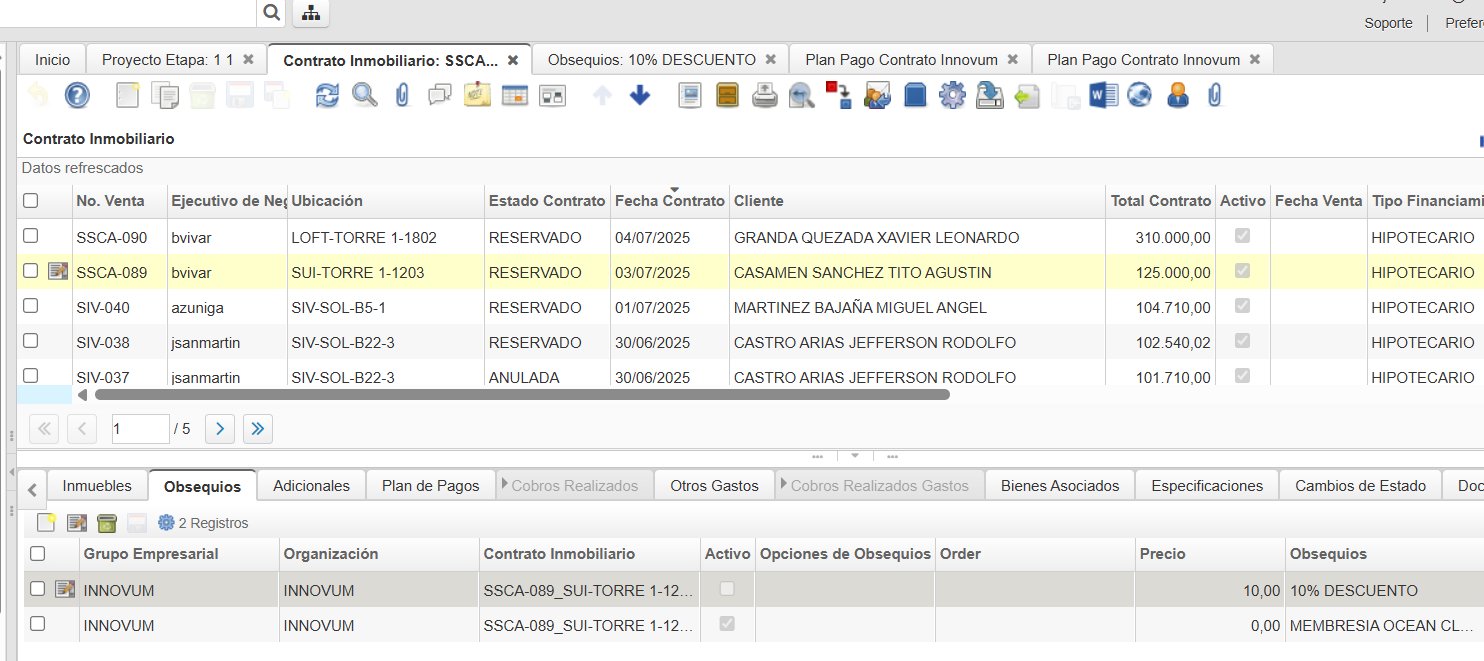Viewport: 1484px width, 661px height.
Task: Tick the checkbox for contract SIV-040
Action: 31,306
